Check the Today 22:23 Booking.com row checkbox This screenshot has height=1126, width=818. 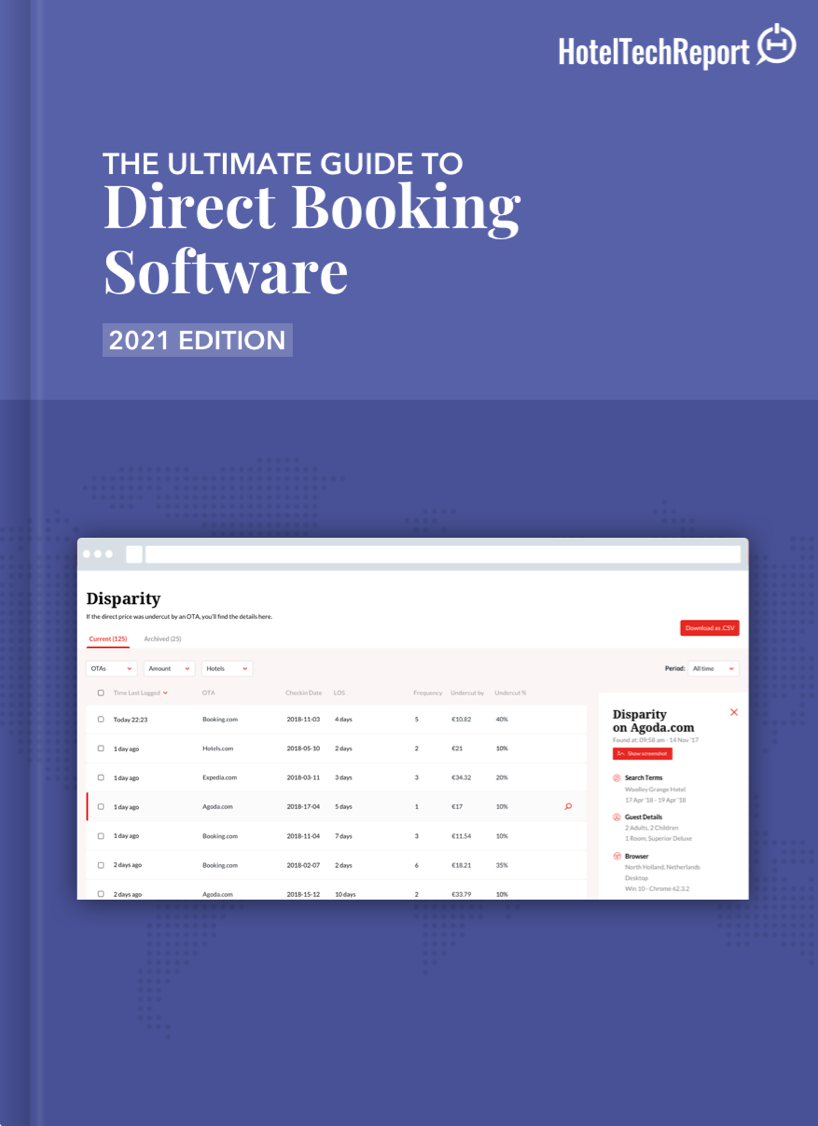[x=101, y=719]
